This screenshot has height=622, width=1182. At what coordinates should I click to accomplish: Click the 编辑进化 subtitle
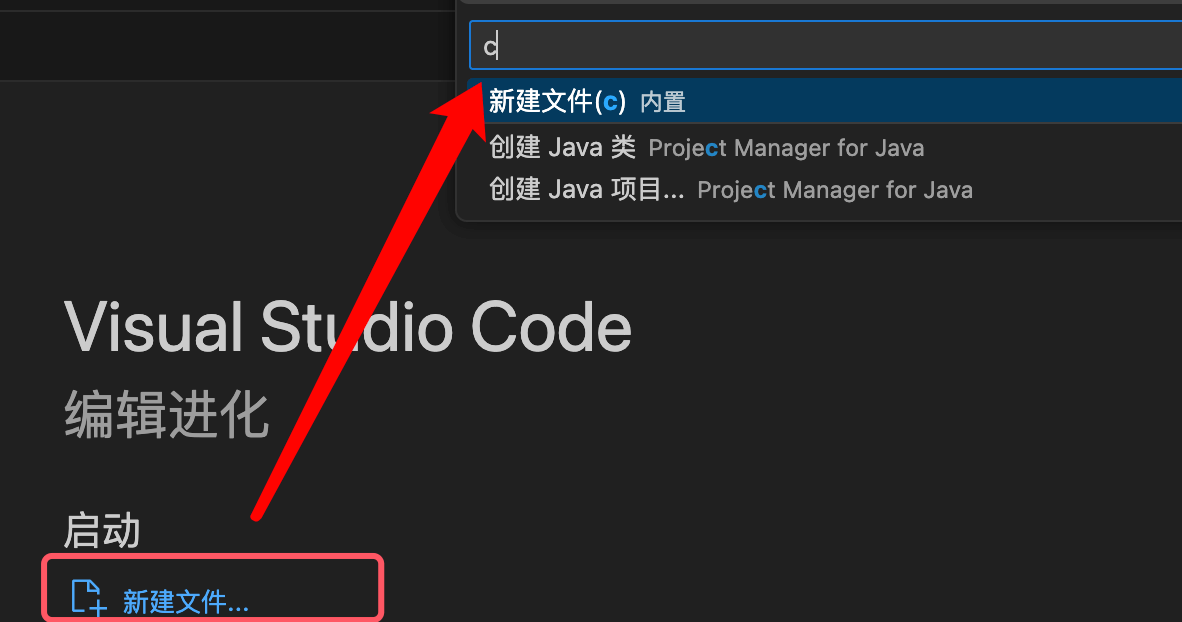click(166, 411)
